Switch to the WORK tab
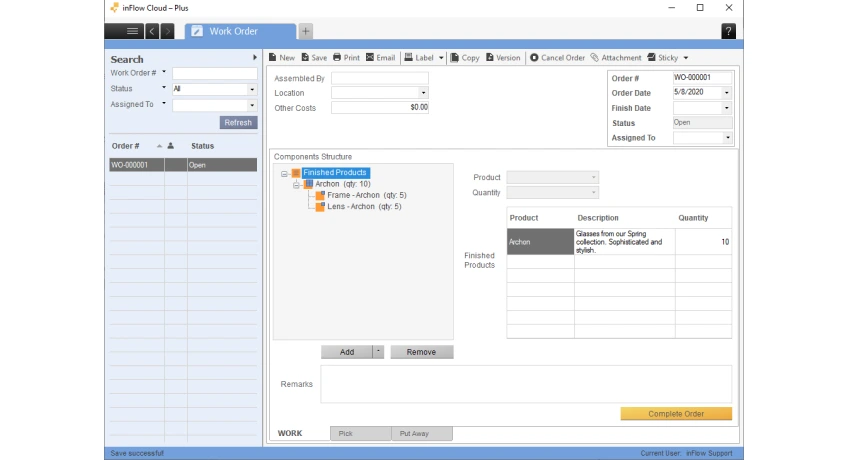This screenshot has height=460, width=847. 290,434
